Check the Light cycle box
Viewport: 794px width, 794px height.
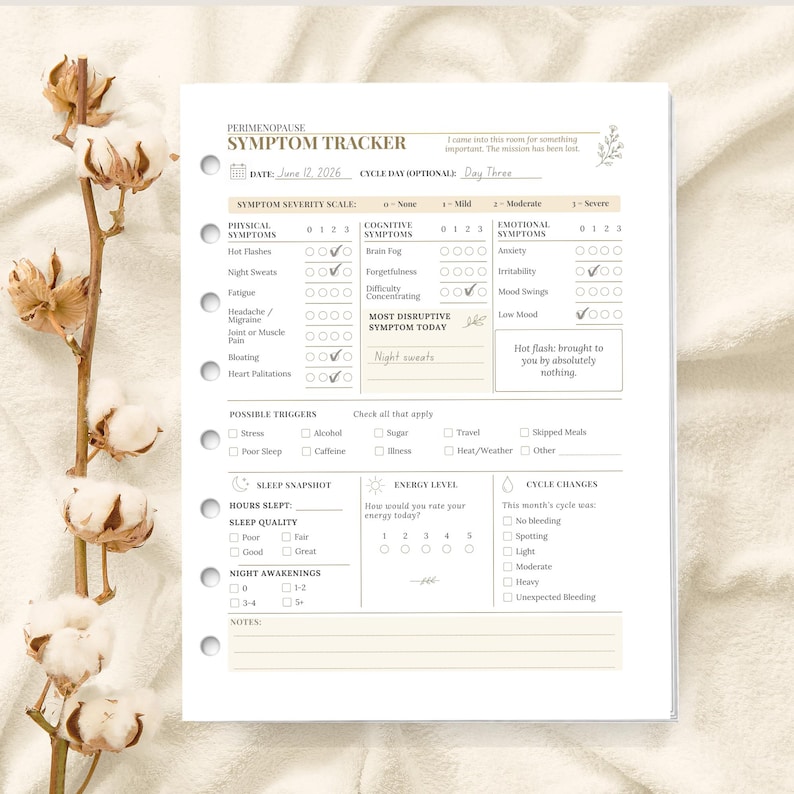click(507, 551)
